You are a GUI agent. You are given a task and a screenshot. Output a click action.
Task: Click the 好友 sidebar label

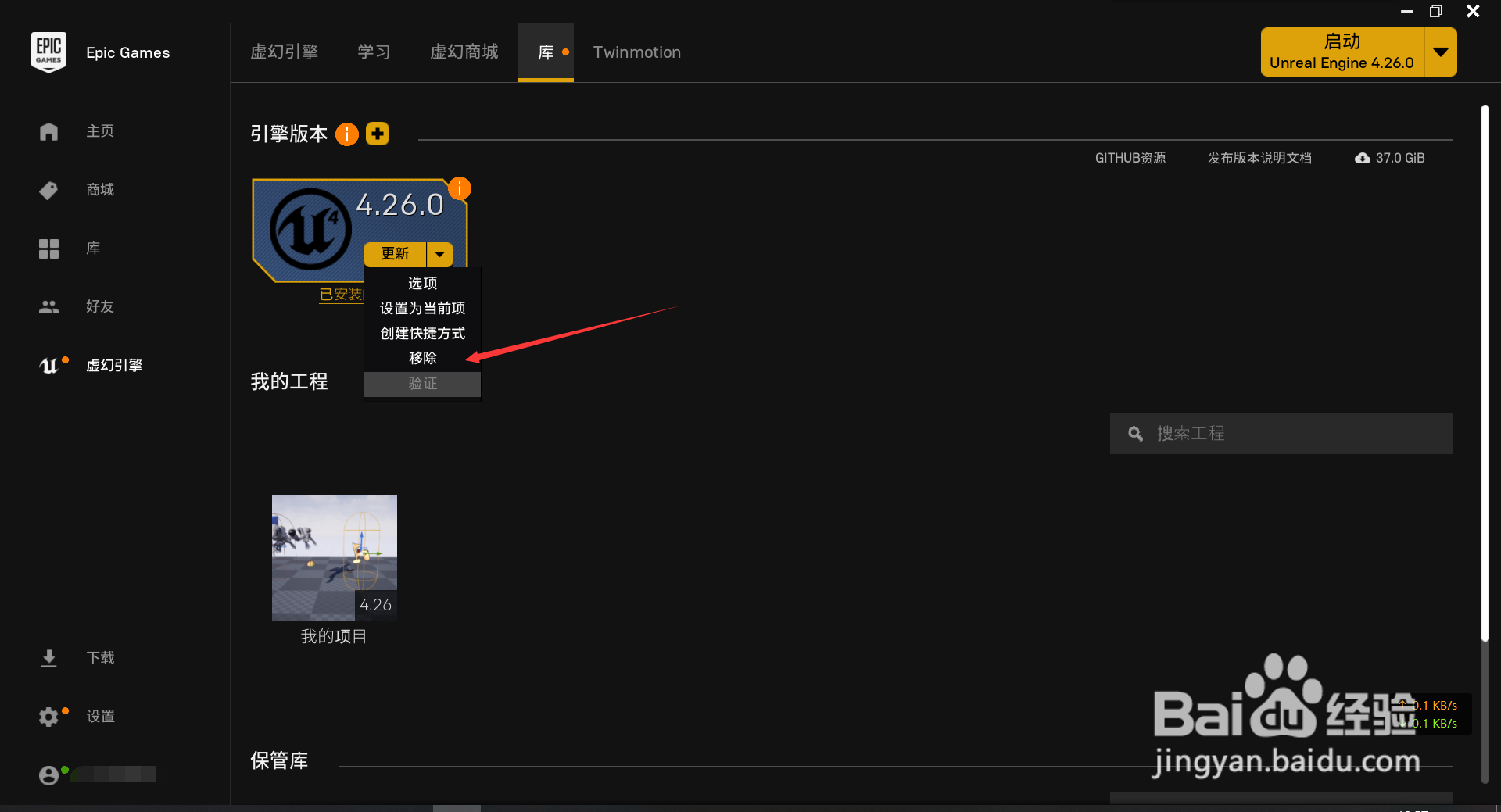click(100, 307)
